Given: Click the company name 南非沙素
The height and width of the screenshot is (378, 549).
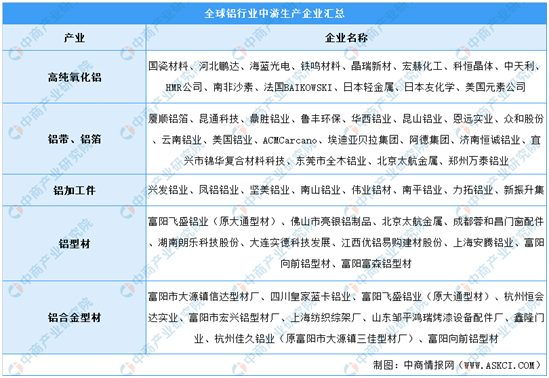Looking at the screenshot, I should point(233,87).
